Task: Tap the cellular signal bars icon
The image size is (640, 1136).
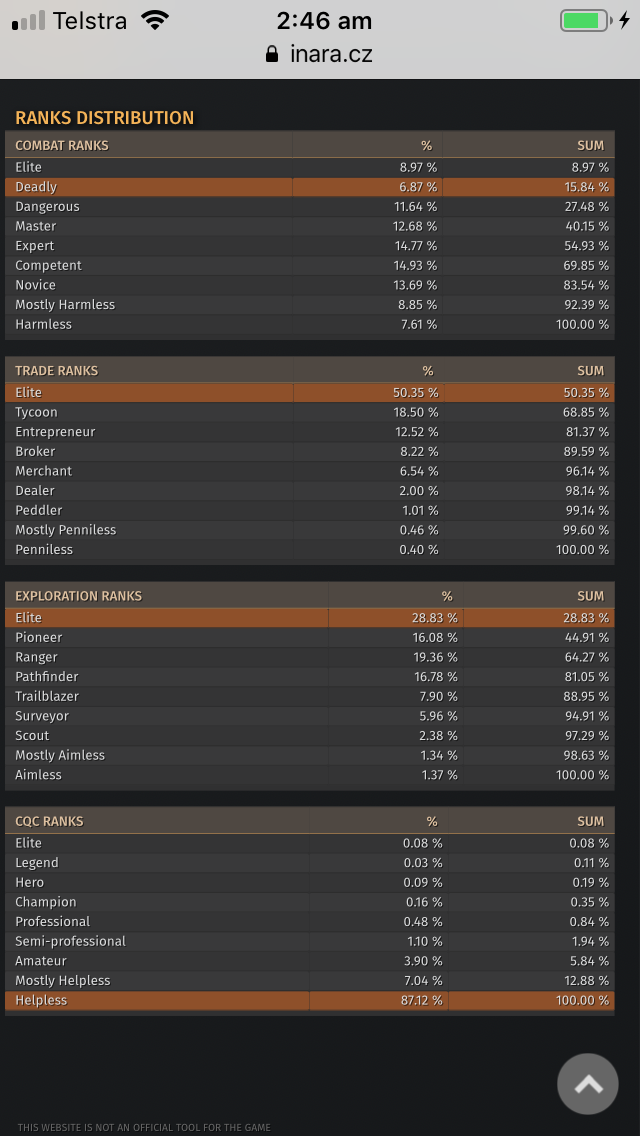Action: tap(28, 21)
